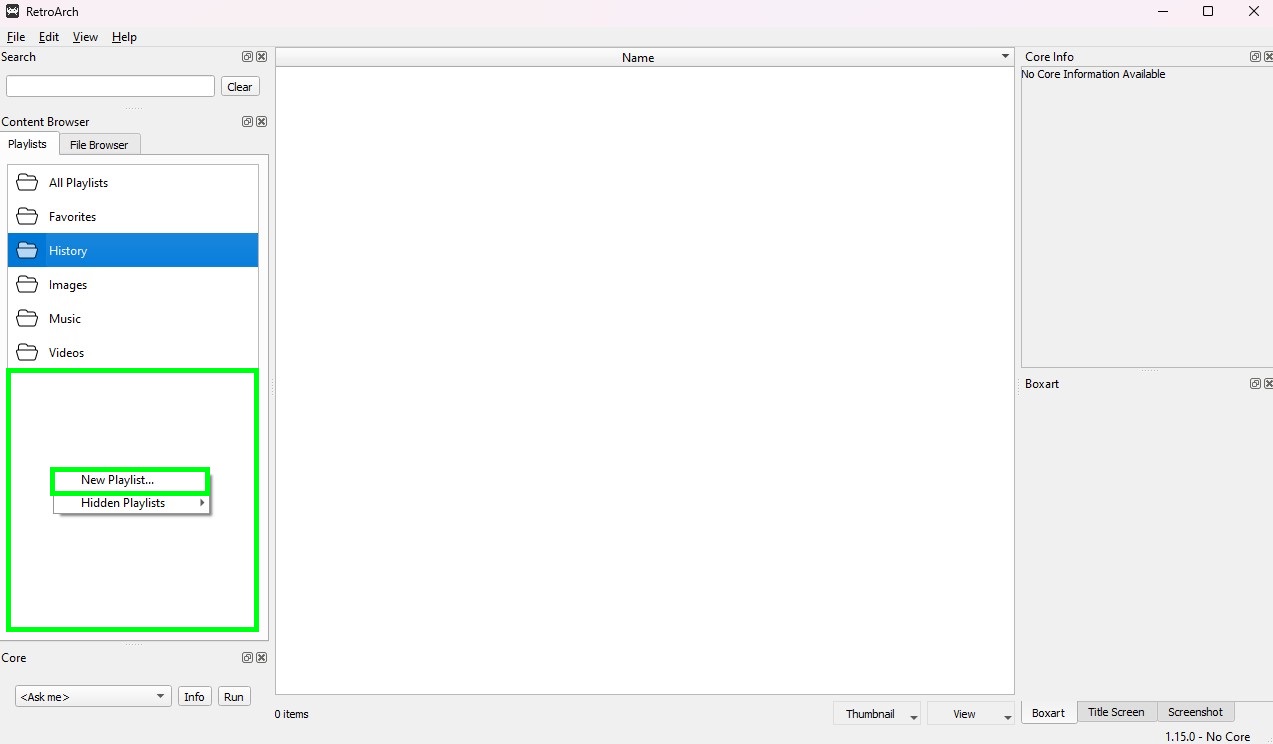1273x744 pixels.
Task: Click the Run button
Action: 234,697
